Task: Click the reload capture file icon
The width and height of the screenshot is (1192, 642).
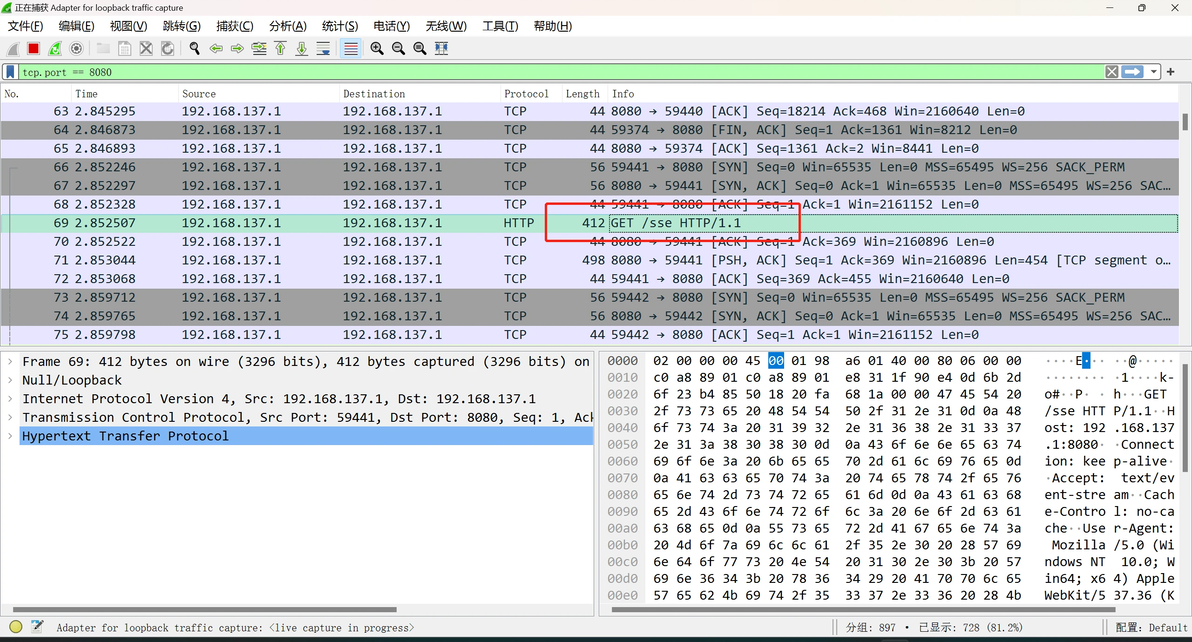Action: (167, 49)
